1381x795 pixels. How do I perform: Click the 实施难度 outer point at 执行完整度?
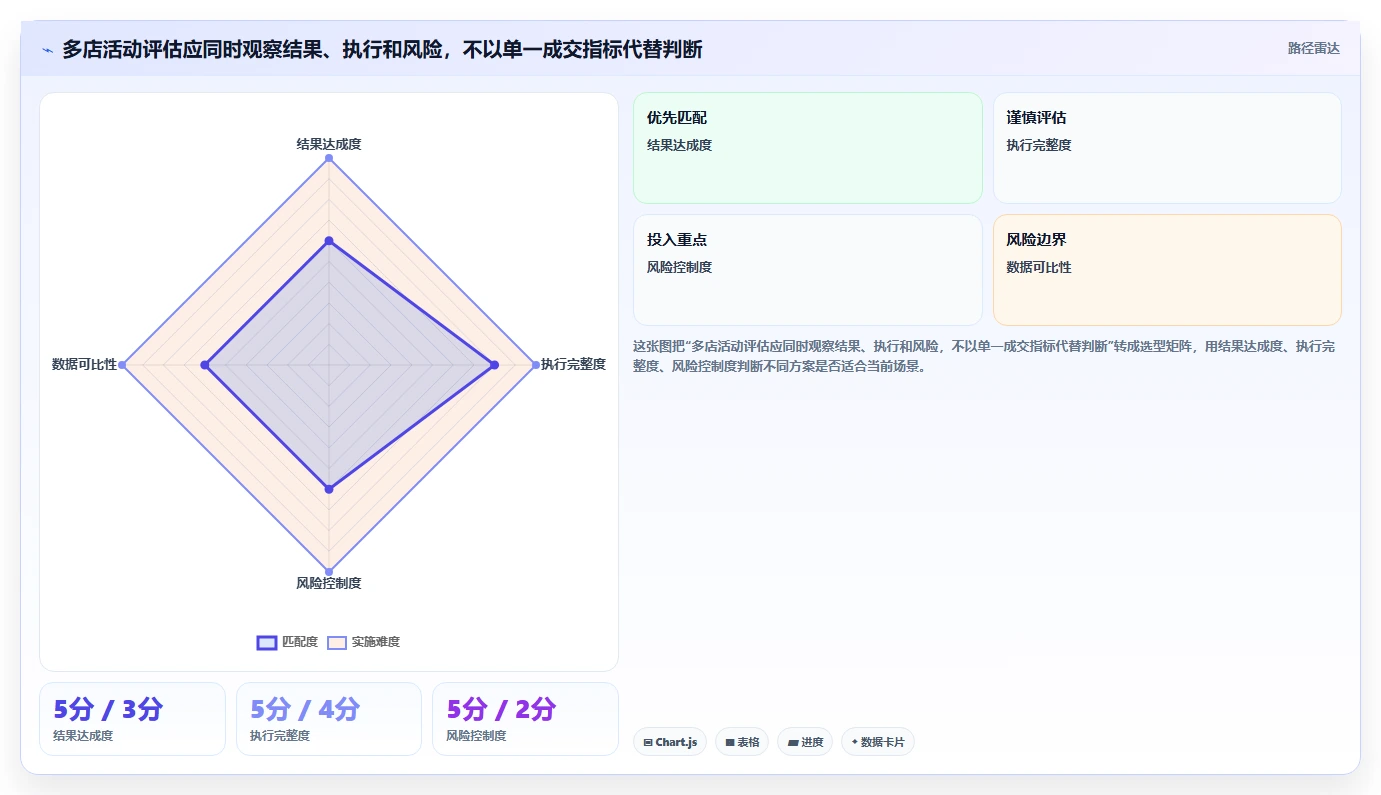[x=535, y=365]
